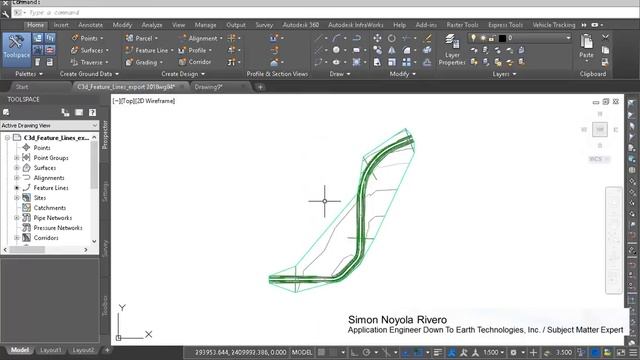This screenshot has height=360, width=640.
Task: Open the Active Drawing View dropdown
Action: 49,125
